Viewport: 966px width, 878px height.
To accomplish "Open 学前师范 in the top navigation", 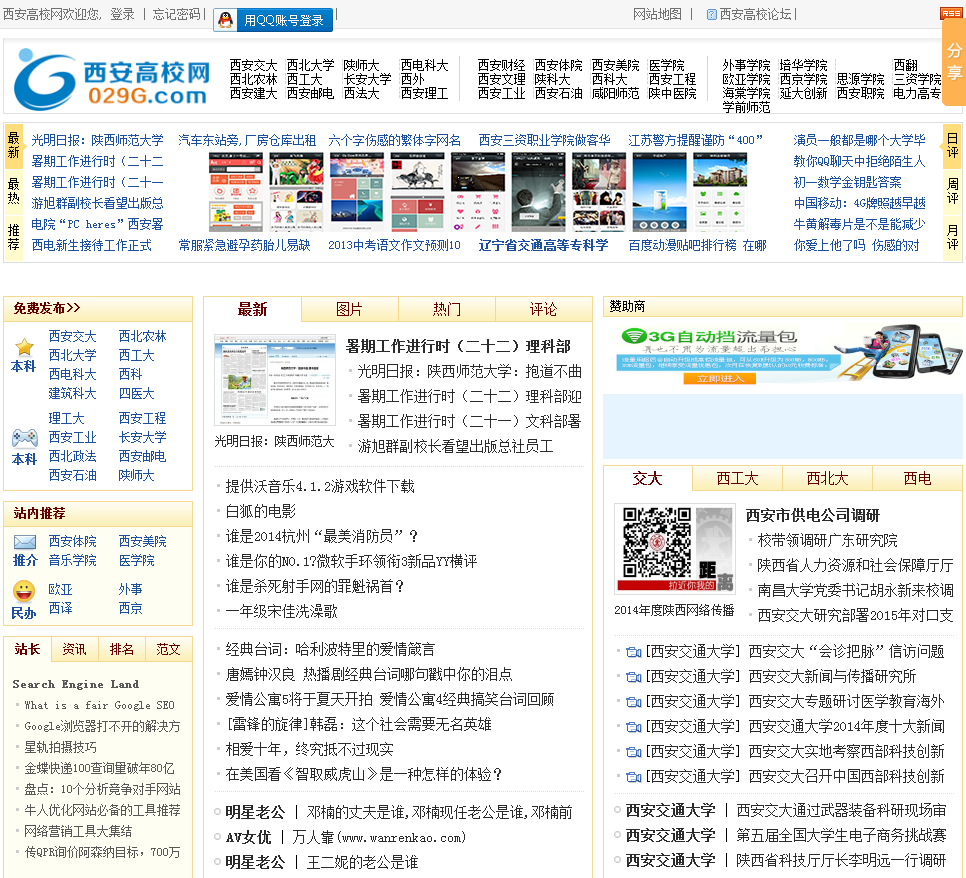I will pyautogui.click(x=746, y=107).
